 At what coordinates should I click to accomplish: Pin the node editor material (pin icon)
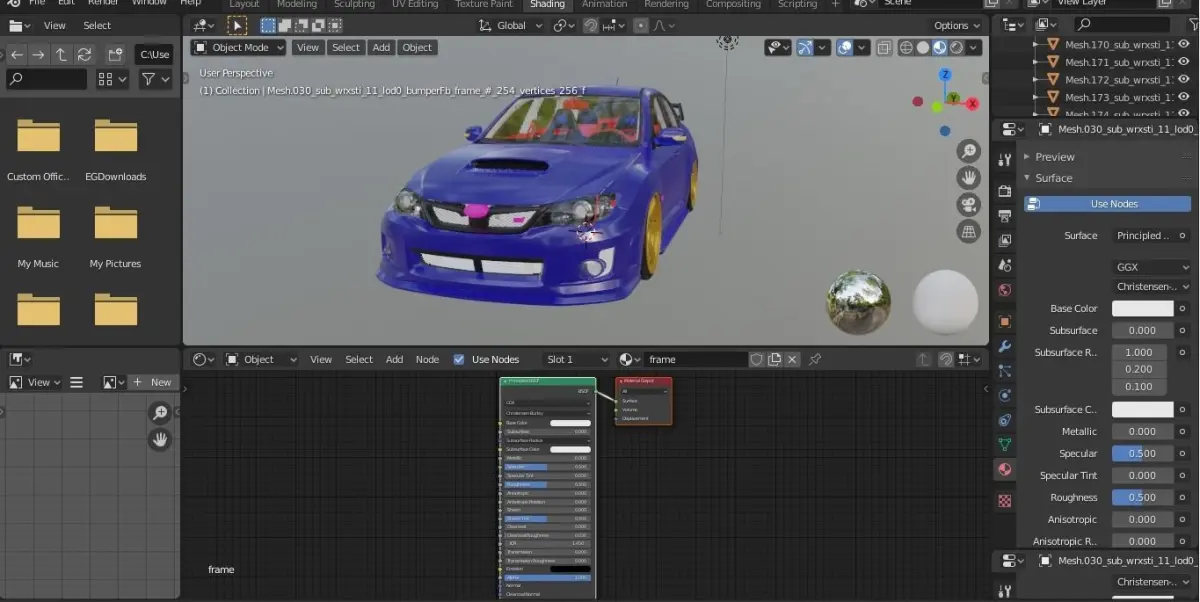815,359
